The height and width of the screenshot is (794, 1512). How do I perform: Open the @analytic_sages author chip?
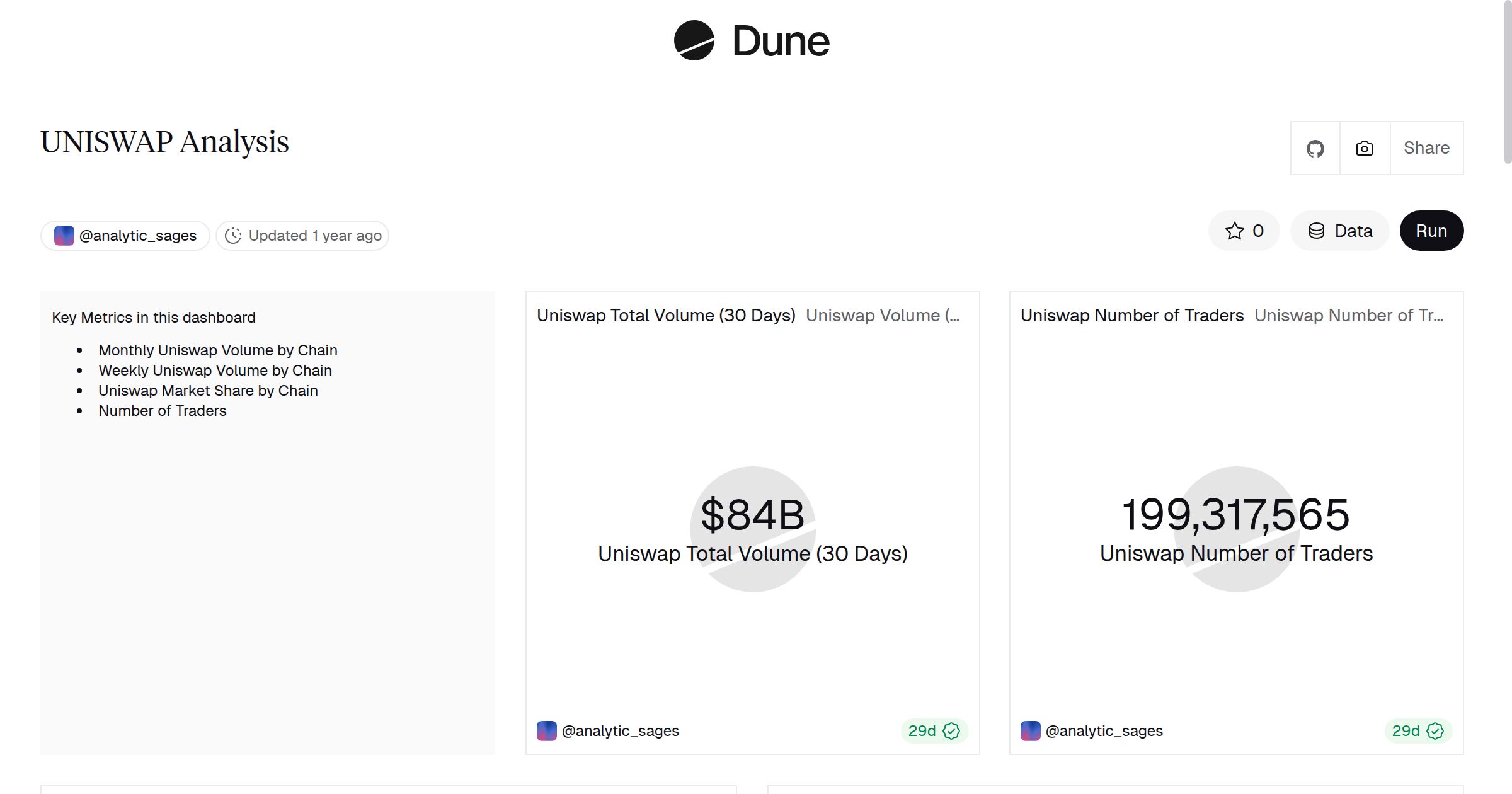coord(125,236)
